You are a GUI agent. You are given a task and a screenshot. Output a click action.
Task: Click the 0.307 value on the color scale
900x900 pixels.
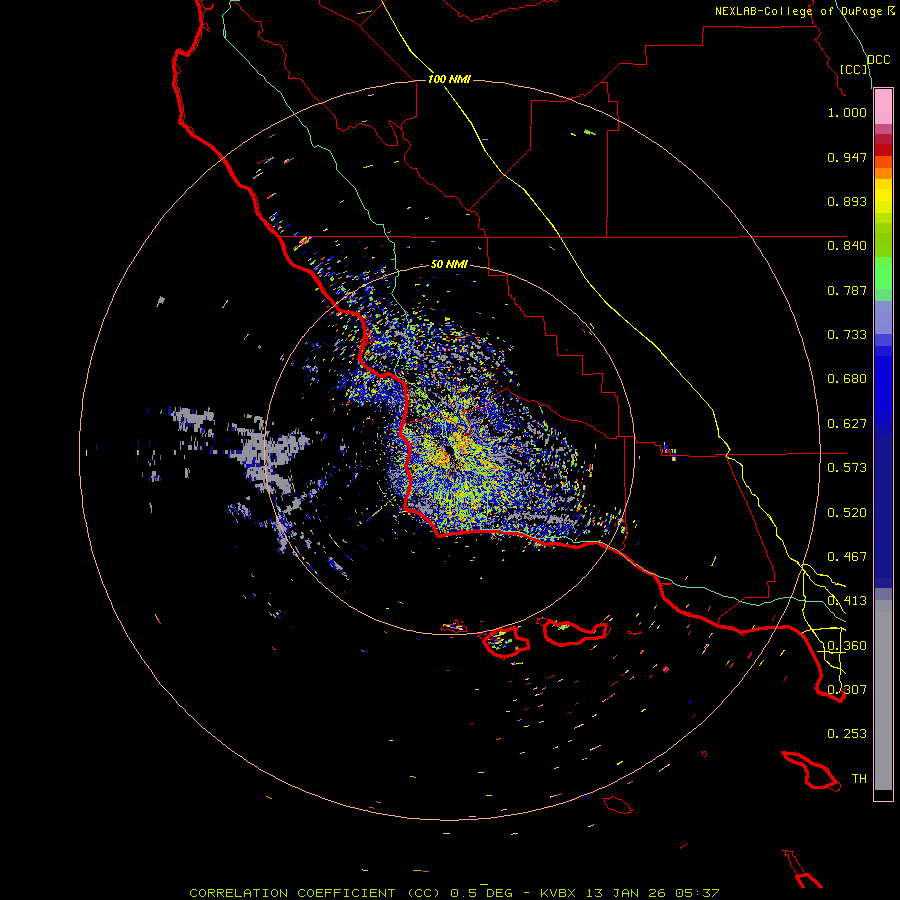847,690
